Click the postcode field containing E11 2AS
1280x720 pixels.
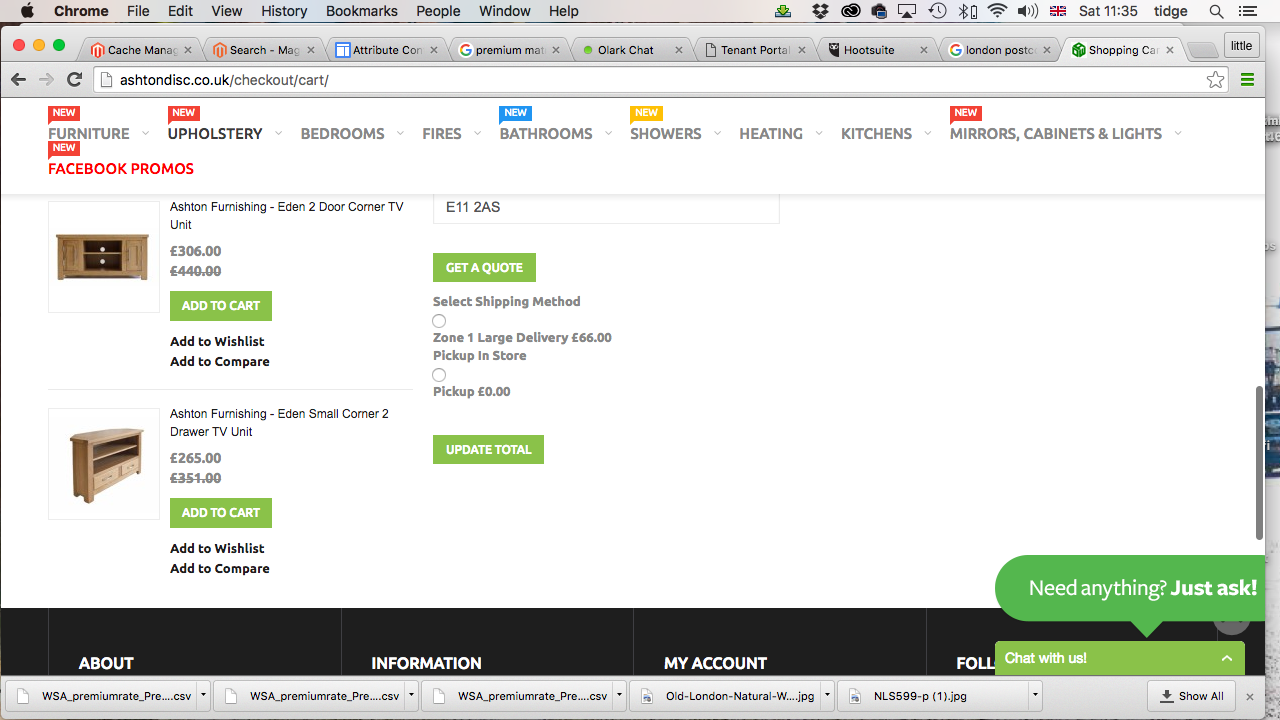tap(605, 207)
